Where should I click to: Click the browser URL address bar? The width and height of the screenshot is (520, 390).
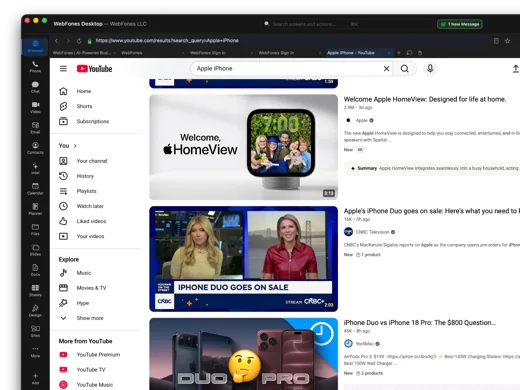pyautogui.click(x=287, y=41)
